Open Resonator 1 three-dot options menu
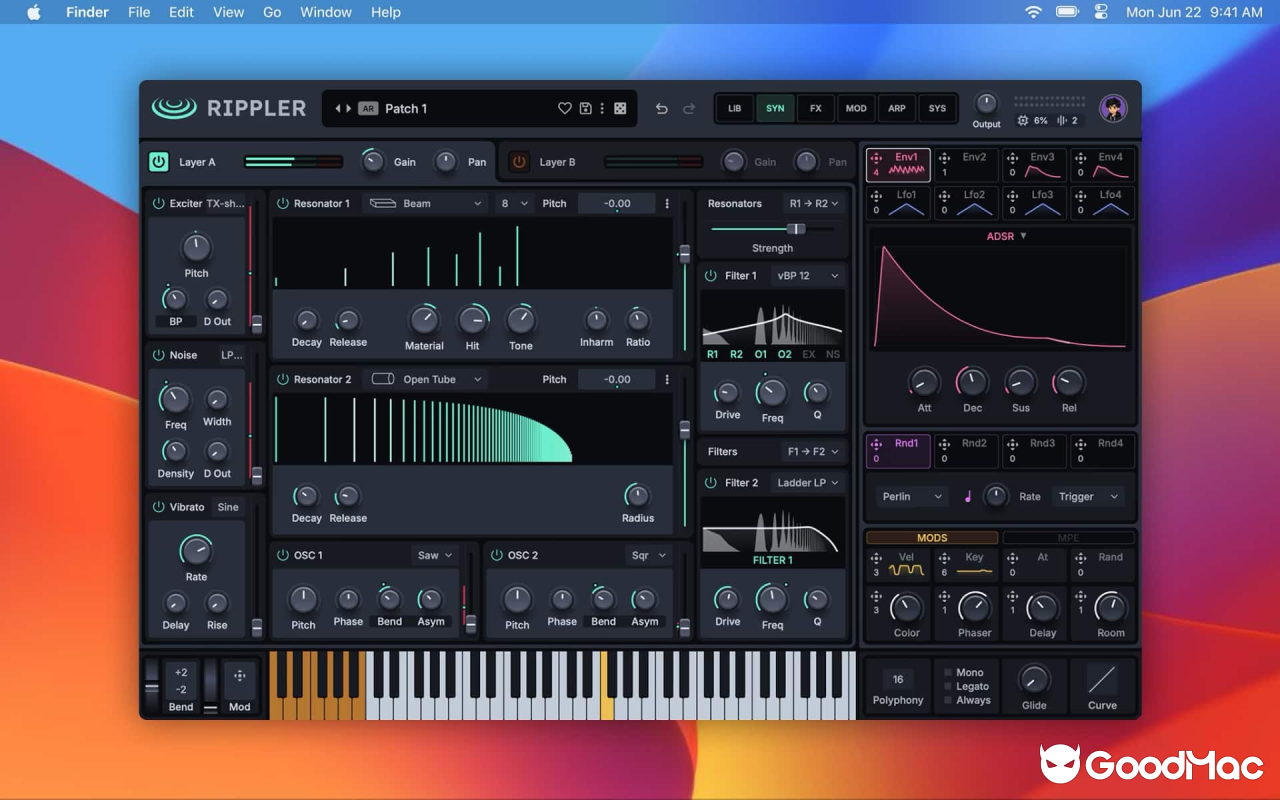The image size is (1280, 800). (x=667, y=203)
